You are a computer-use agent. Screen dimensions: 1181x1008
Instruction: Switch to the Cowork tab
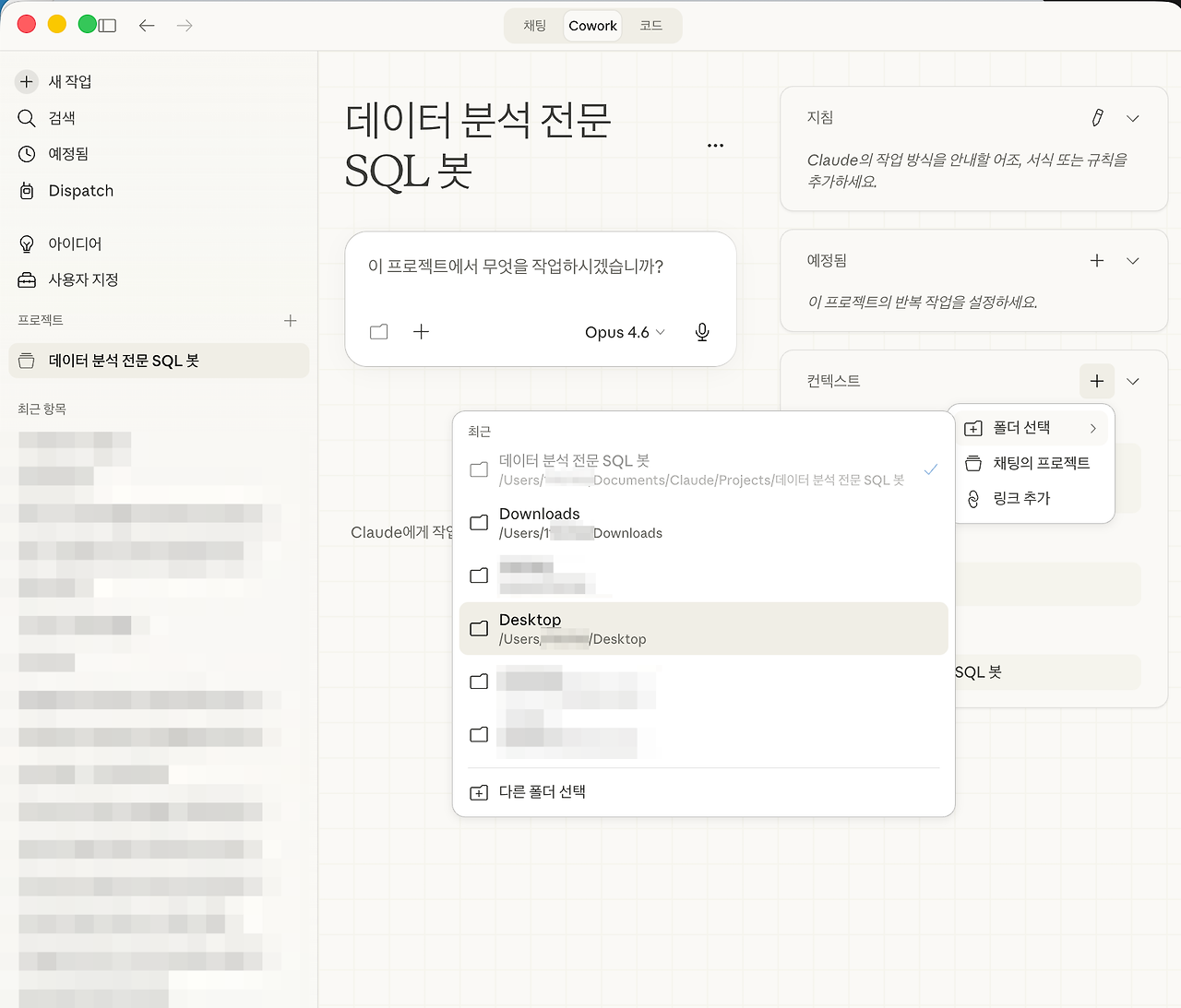592,26
